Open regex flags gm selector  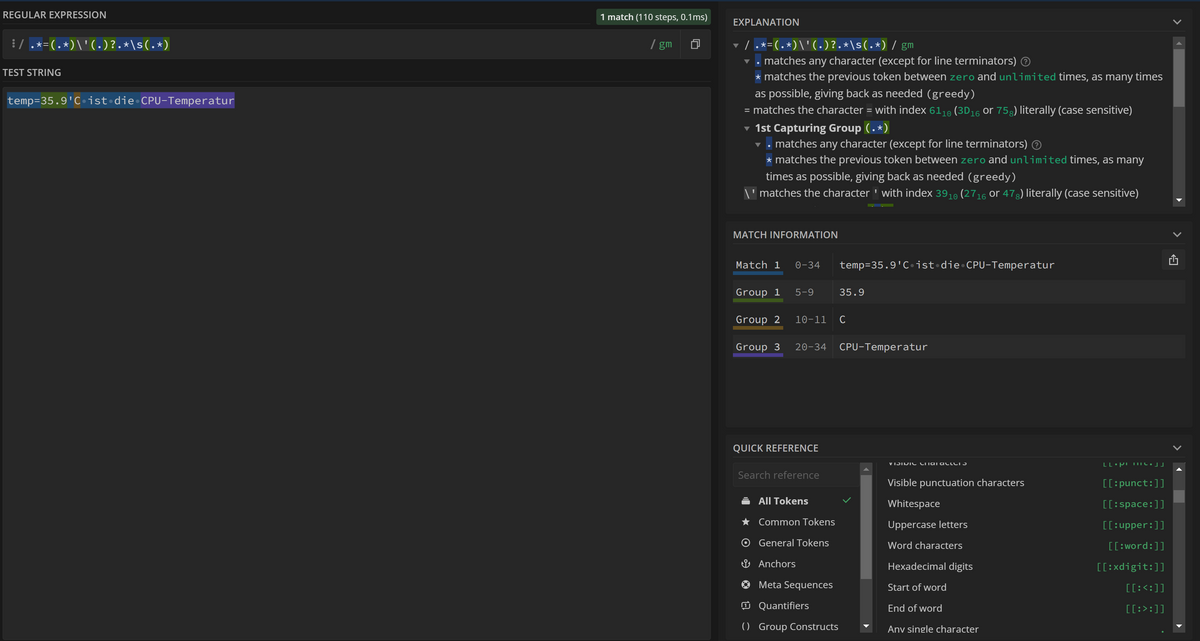(x=661, y=45)
